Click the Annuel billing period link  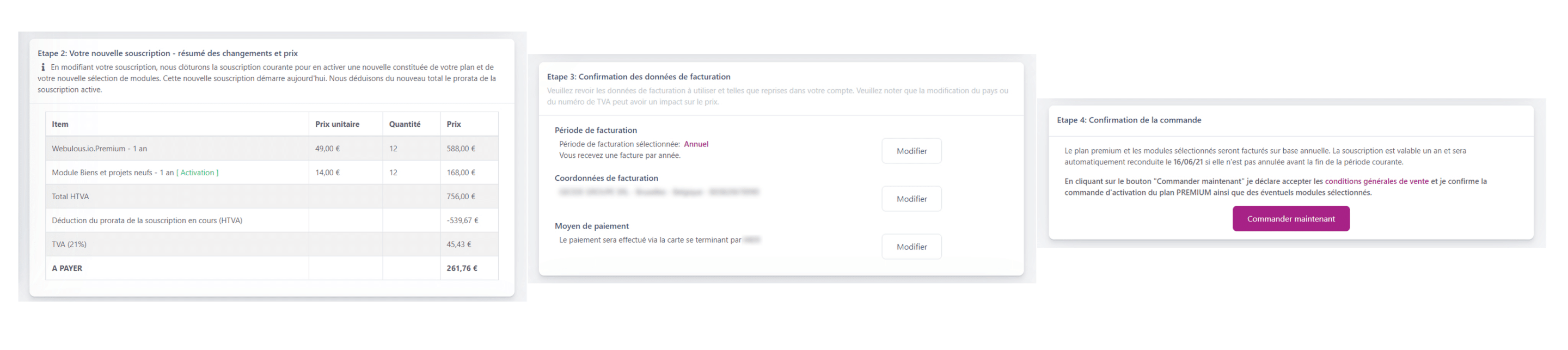coord(696,144)
